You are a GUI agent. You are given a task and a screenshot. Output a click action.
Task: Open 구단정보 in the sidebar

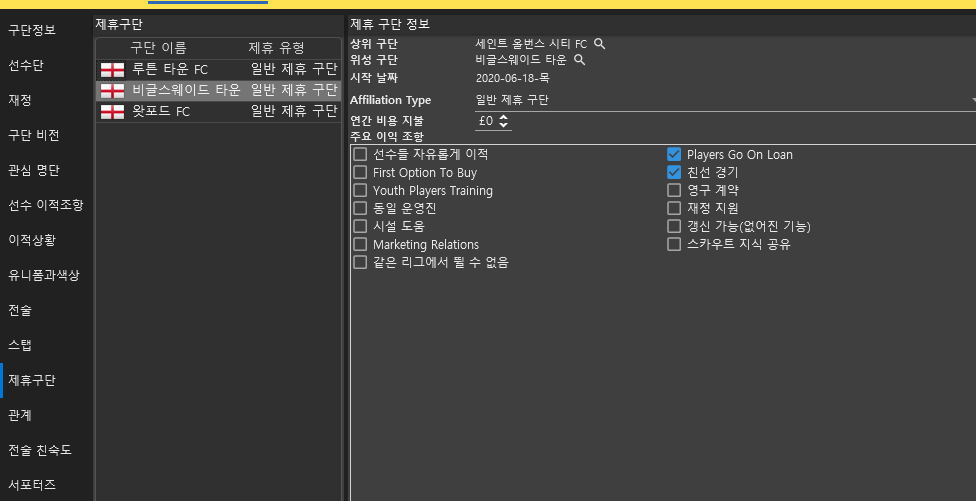click(x=32, y=30)
